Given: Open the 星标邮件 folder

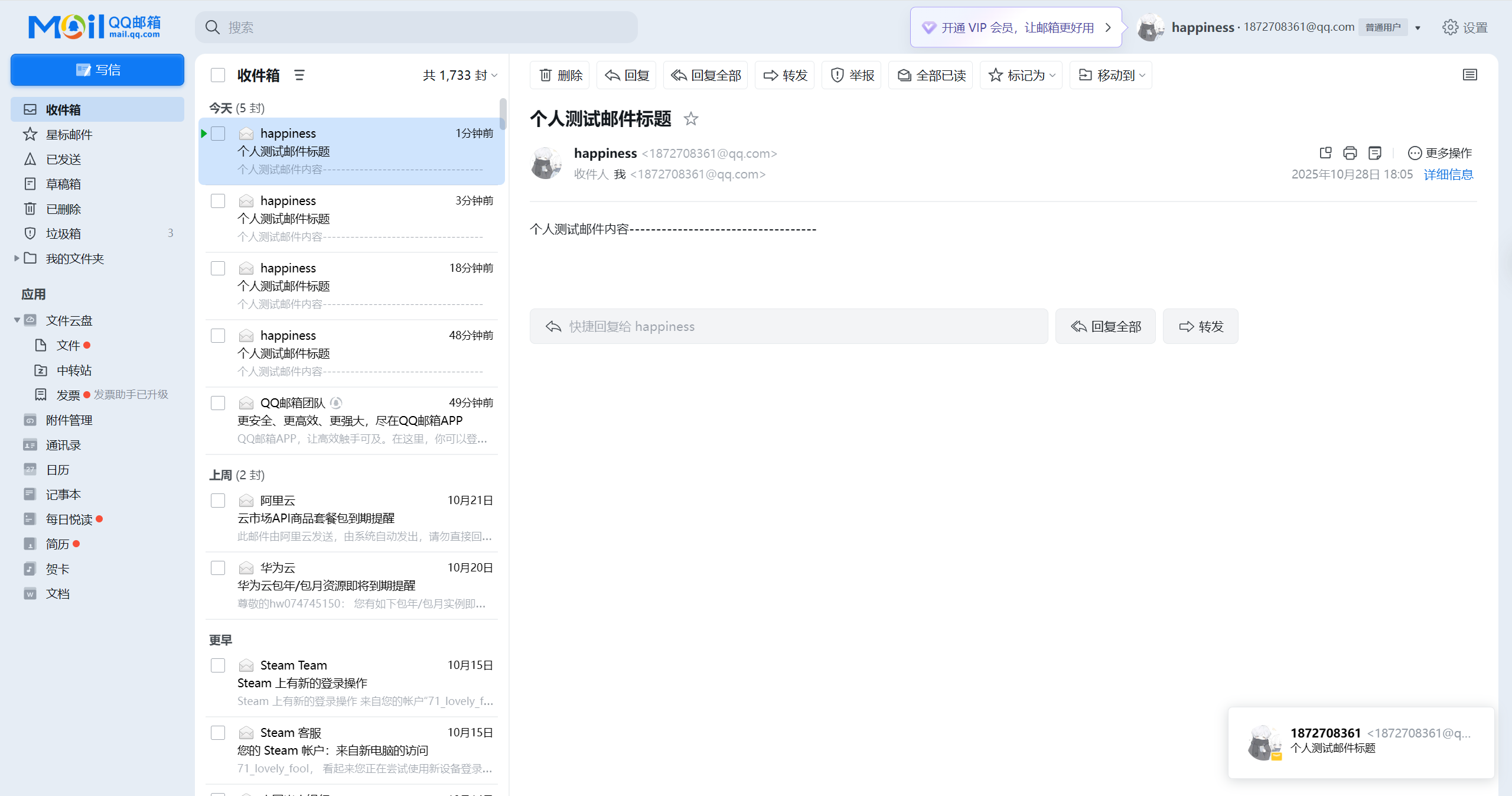Looking at the screenshot, I should pyautogui.click(x=69, y=135).
